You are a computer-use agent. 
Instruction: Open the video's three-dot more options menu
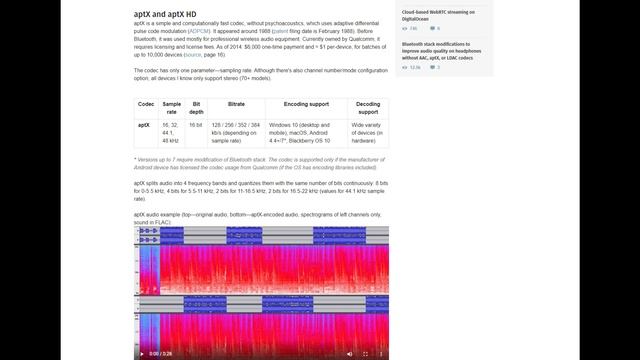(x=381, y=354)
